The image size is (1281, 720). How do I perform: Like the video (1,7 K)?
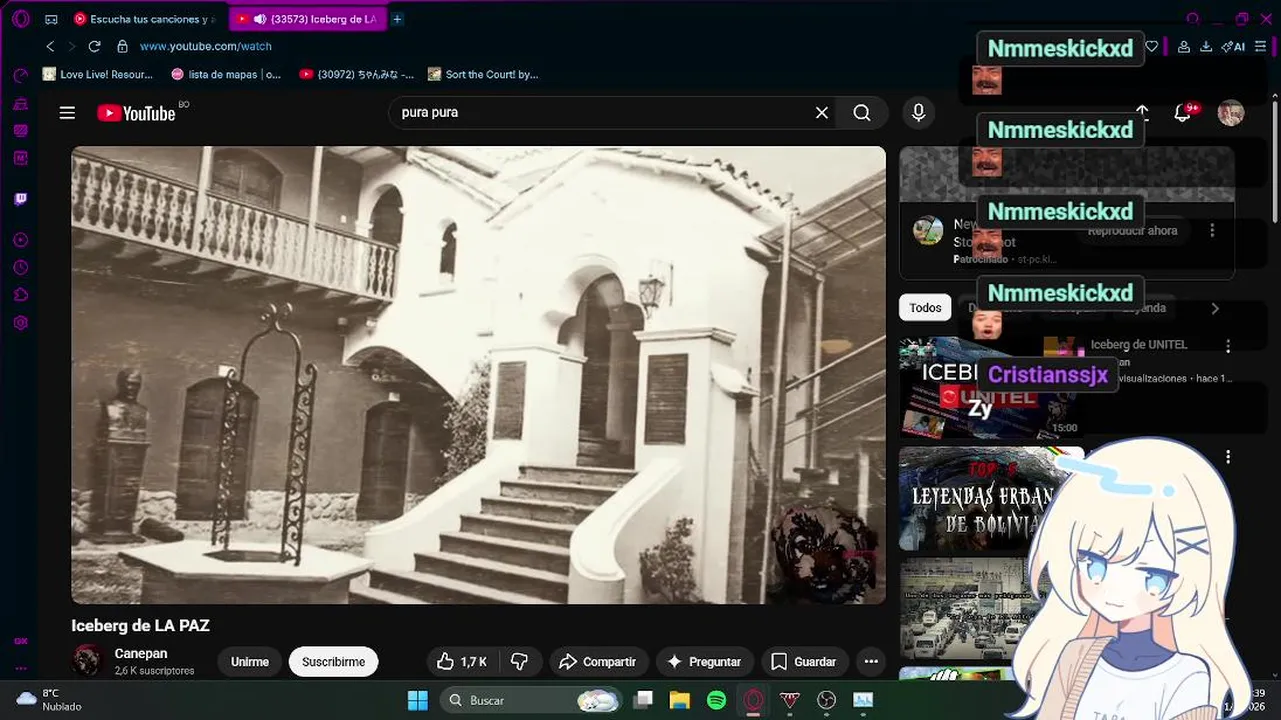[462, 662]
